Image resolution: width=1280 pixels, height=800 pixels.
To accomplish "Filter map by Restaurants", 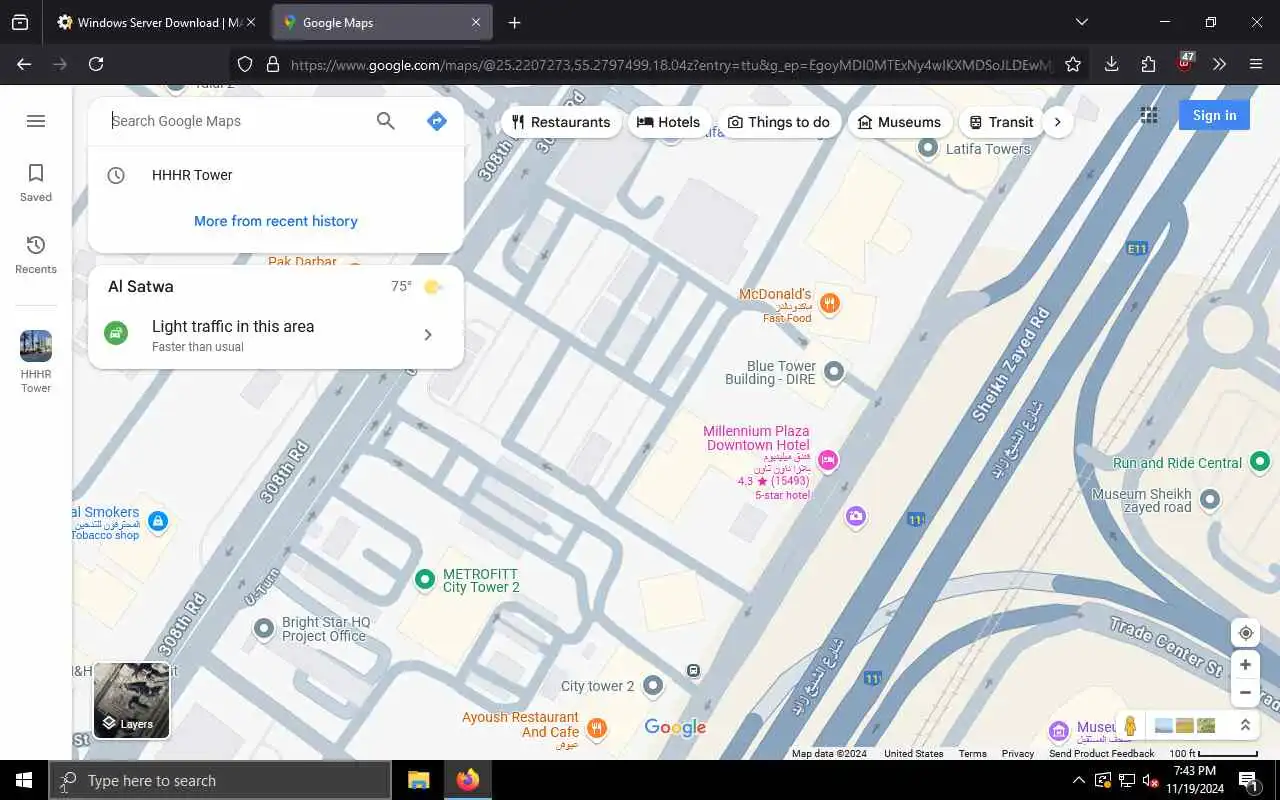I will coord(561,122).
